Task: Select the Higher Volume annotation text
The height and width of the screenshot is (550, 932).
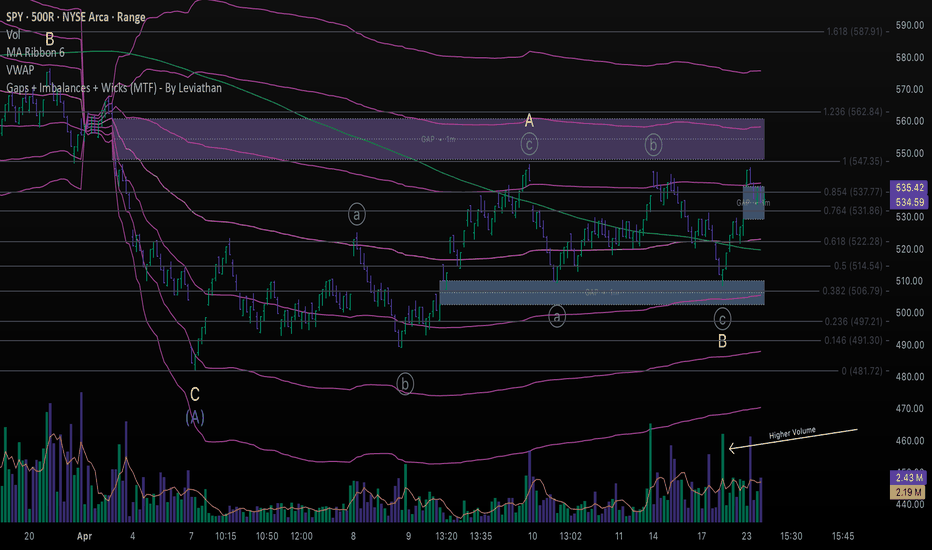Action: click(x=792, y=433)
